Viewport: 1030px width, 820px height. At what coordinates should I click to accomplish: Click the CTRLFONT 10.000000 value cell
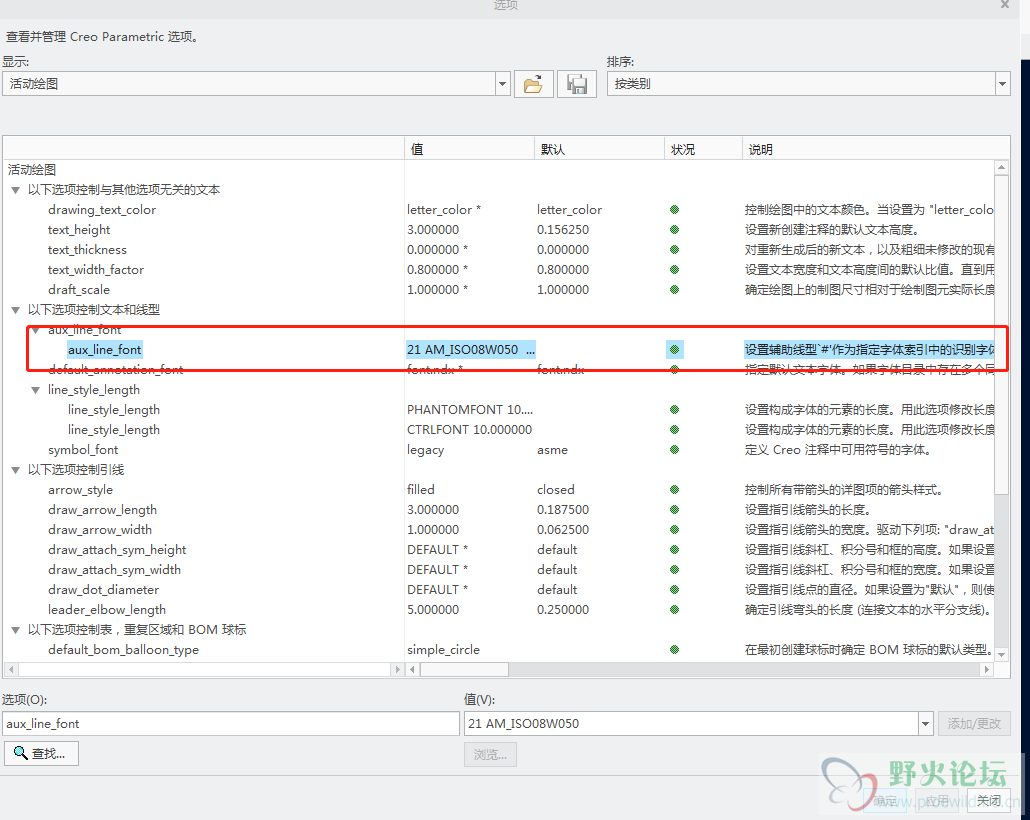point(470,430)
